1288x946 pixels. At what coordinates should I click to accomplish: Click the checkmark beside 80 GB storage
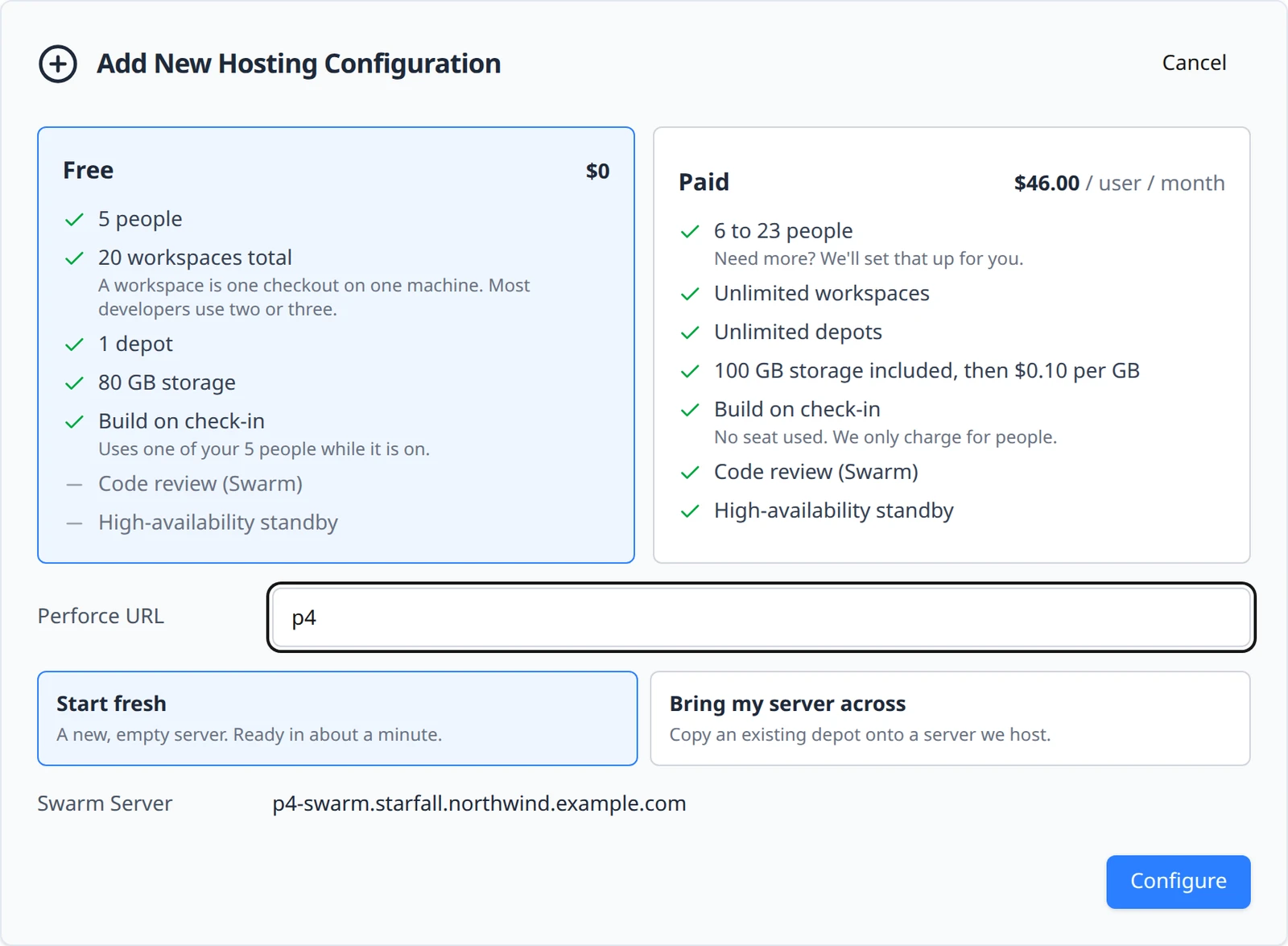click(x=74, y=383)
